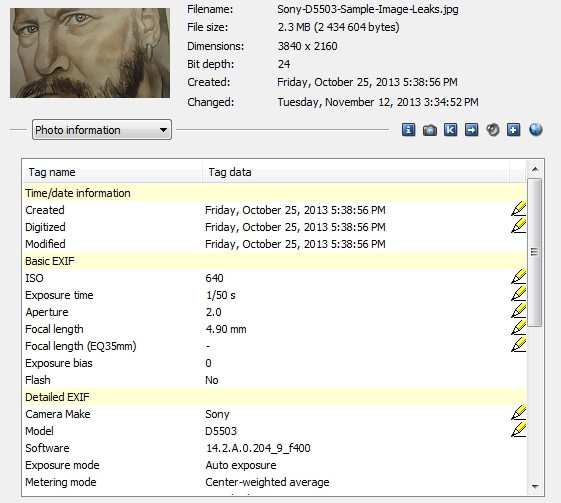
Task: Click the scroll down arrow
Action: 535,487
